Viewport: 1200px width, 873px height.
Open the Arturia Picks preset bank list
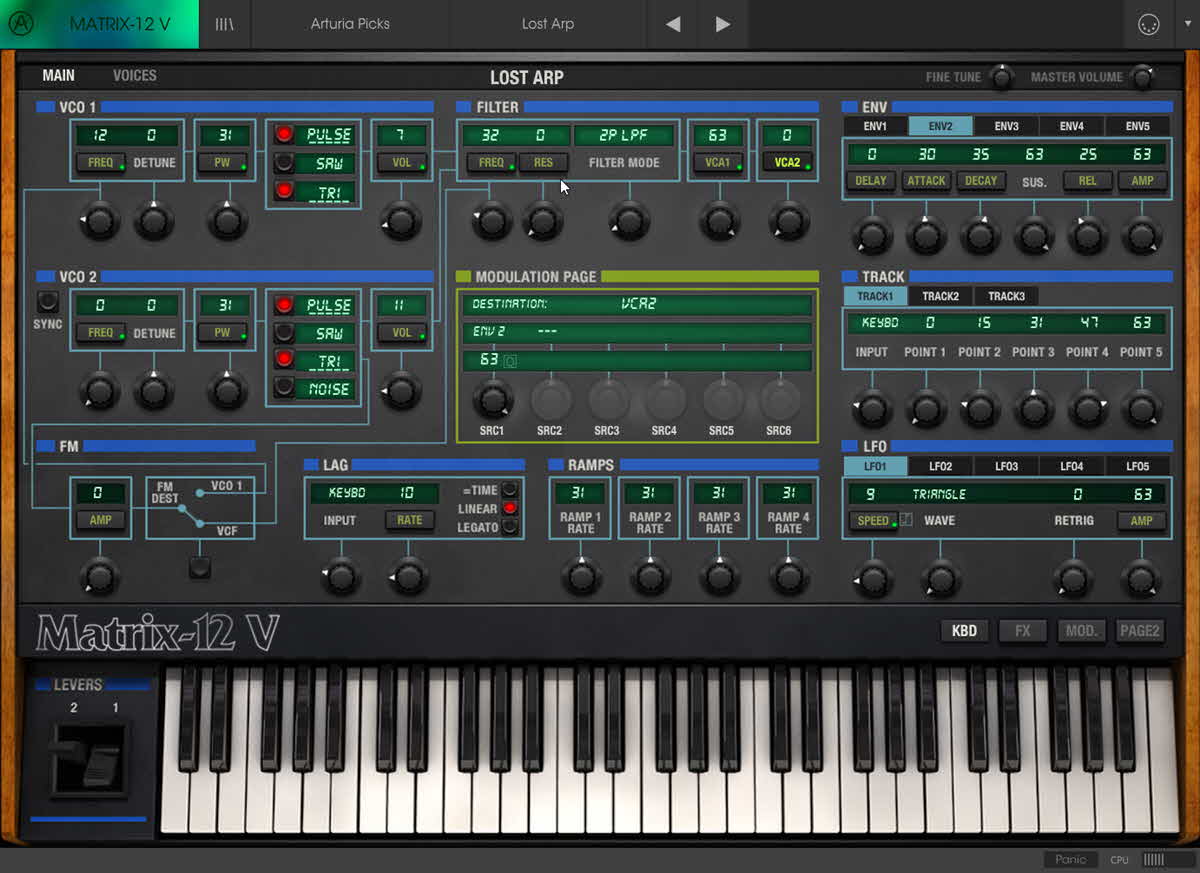pos(350,24)
